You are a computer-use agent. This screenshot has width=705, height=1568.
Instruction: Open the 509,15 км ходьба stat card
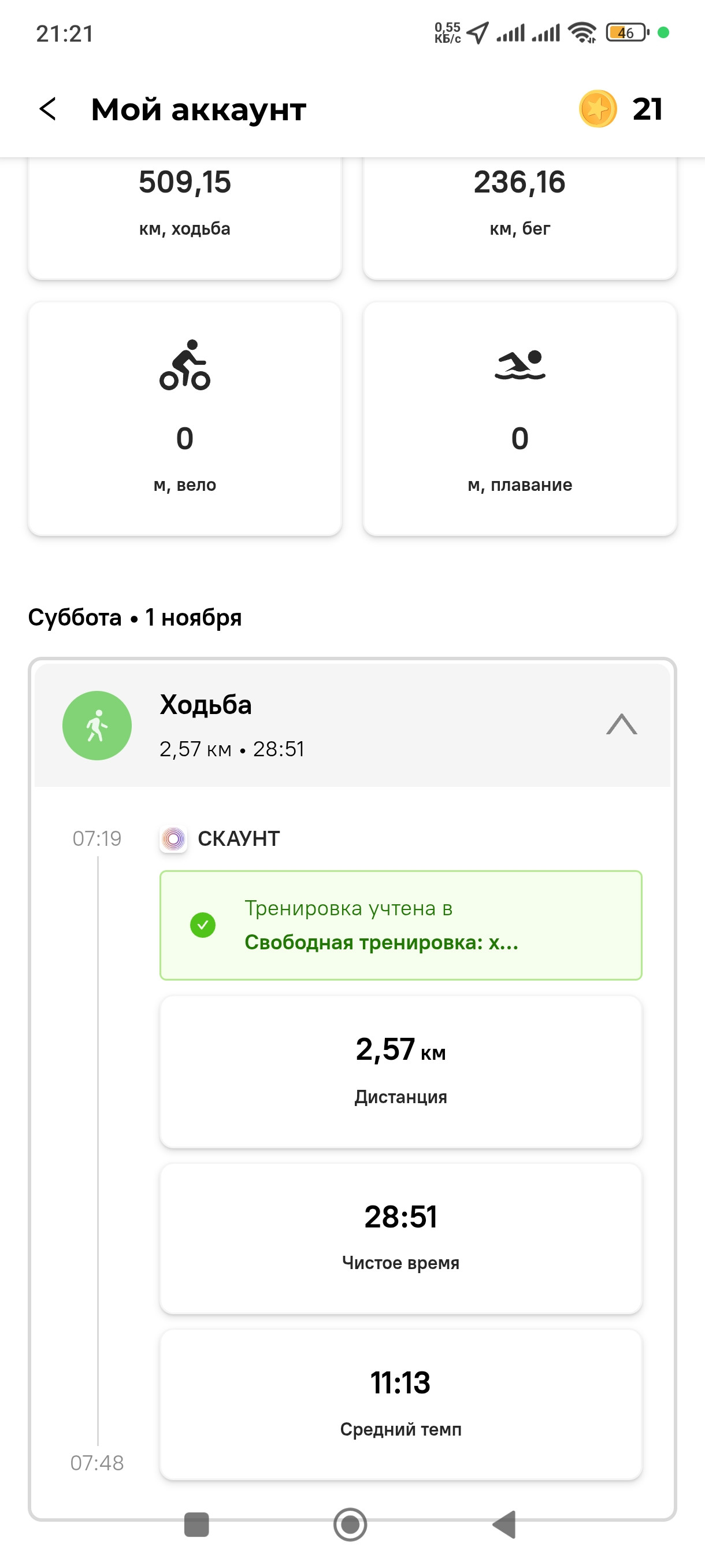185,217
